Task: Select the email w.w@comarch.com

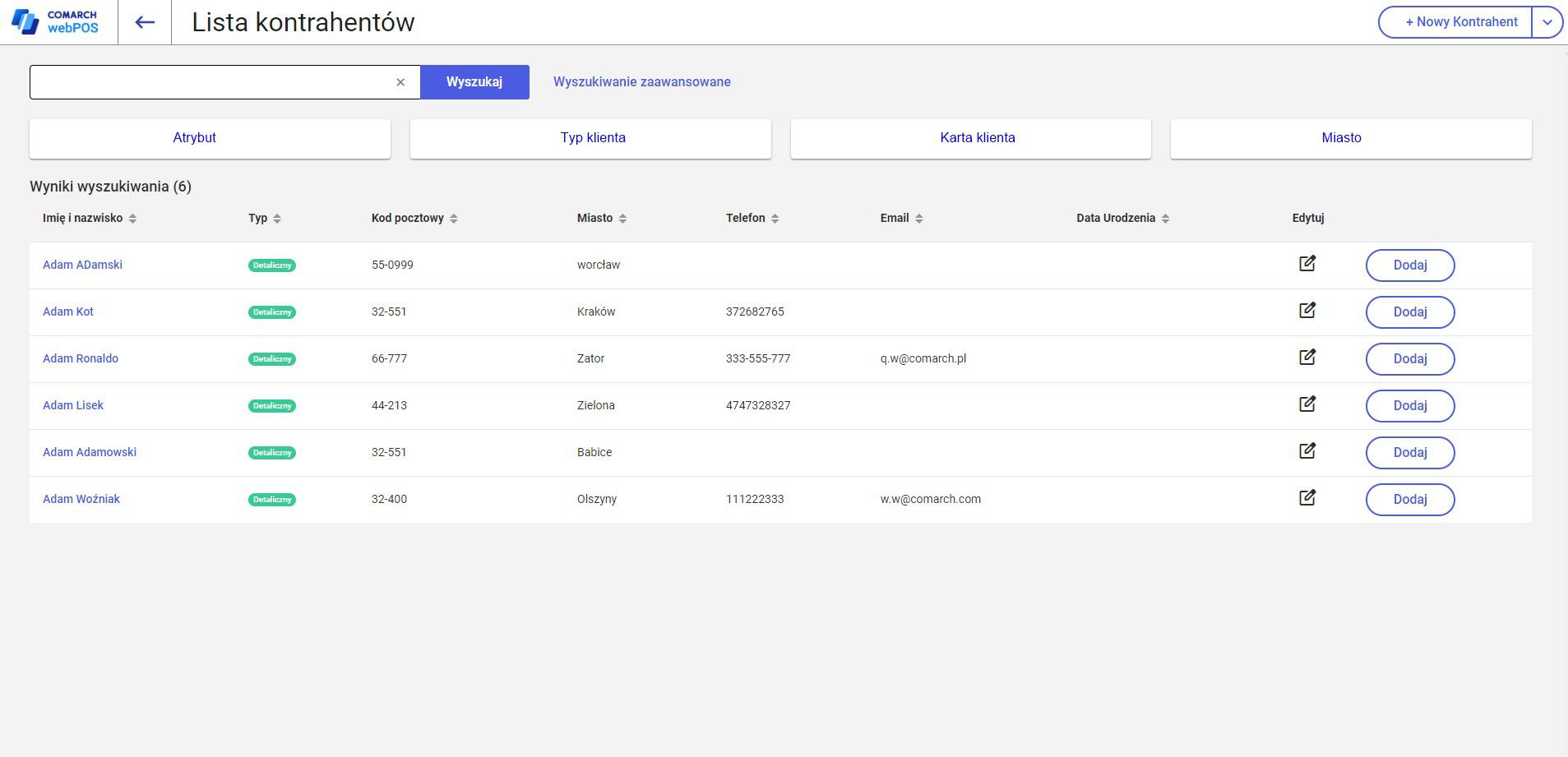Action: coord(931,499)
